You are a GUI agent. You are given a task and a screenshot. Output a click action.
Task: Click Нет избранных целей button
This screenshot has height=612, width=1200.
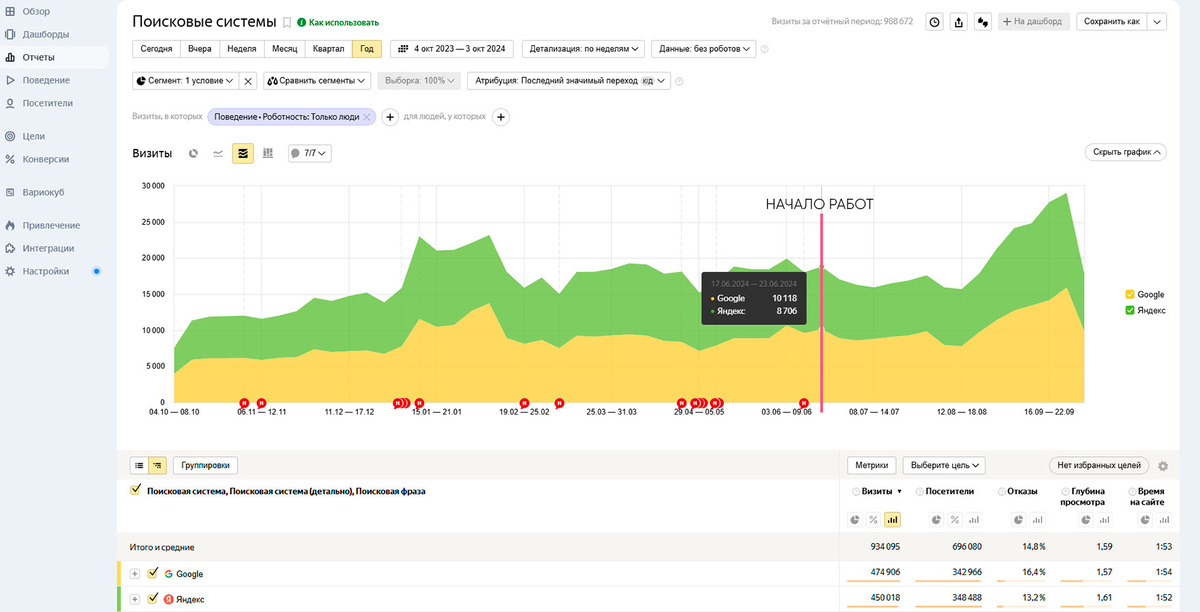[x=1099, y=465]
